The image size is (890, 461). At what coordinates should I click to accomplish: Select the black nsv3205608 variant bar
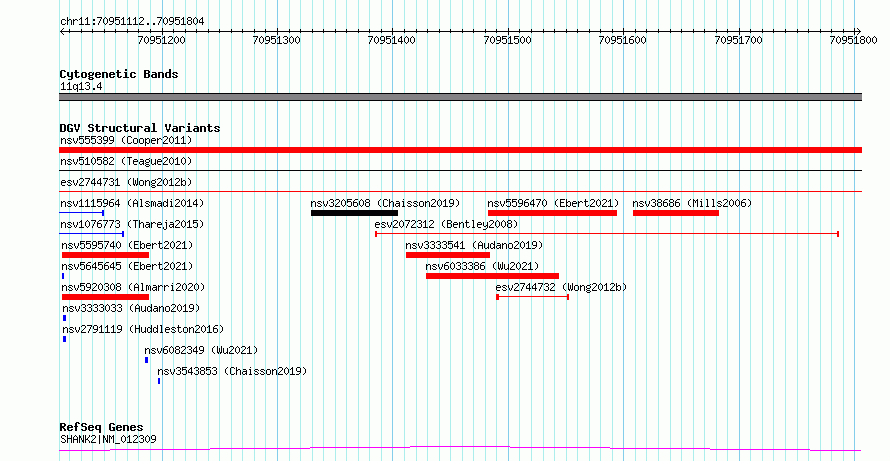(x=354, y=213)
